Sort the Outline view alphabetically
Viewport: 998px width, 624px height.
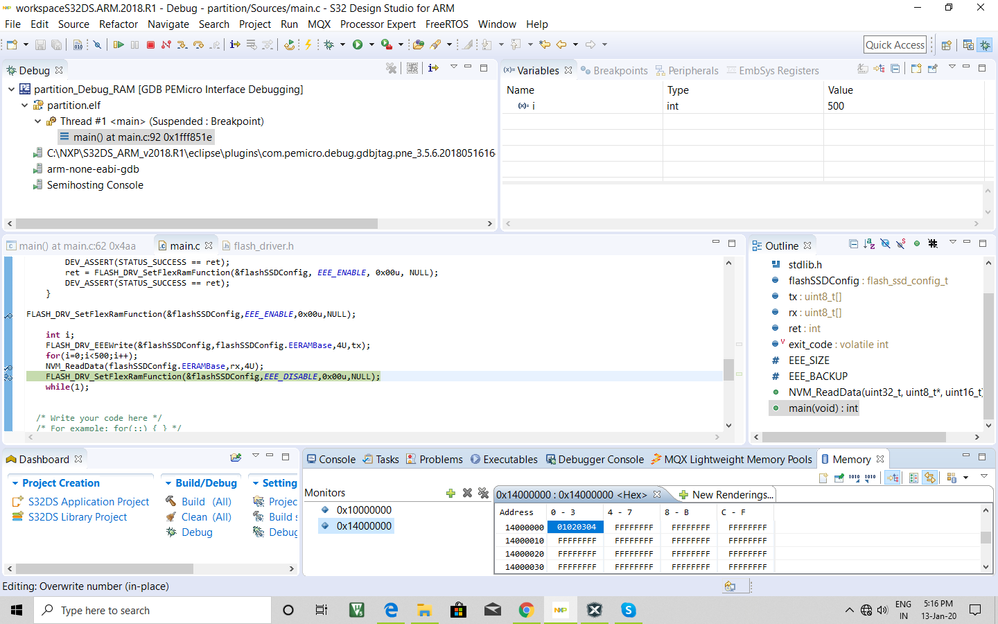(x=869, y=245)
